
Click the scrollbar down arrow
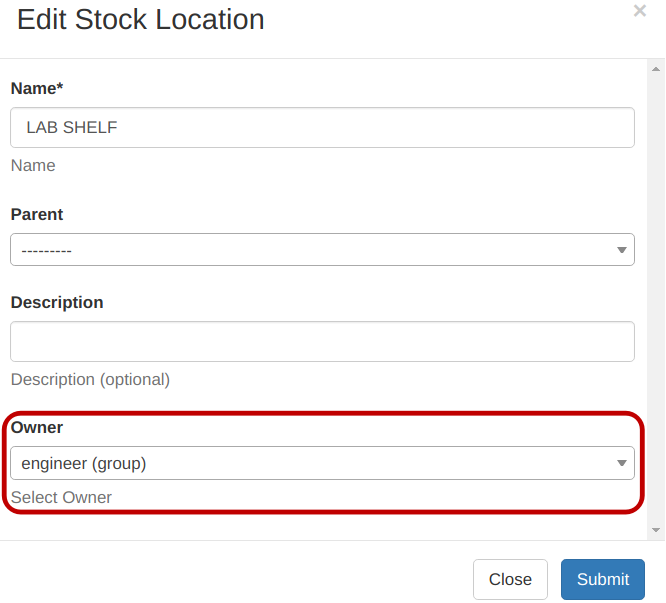(x=657, y=529)
